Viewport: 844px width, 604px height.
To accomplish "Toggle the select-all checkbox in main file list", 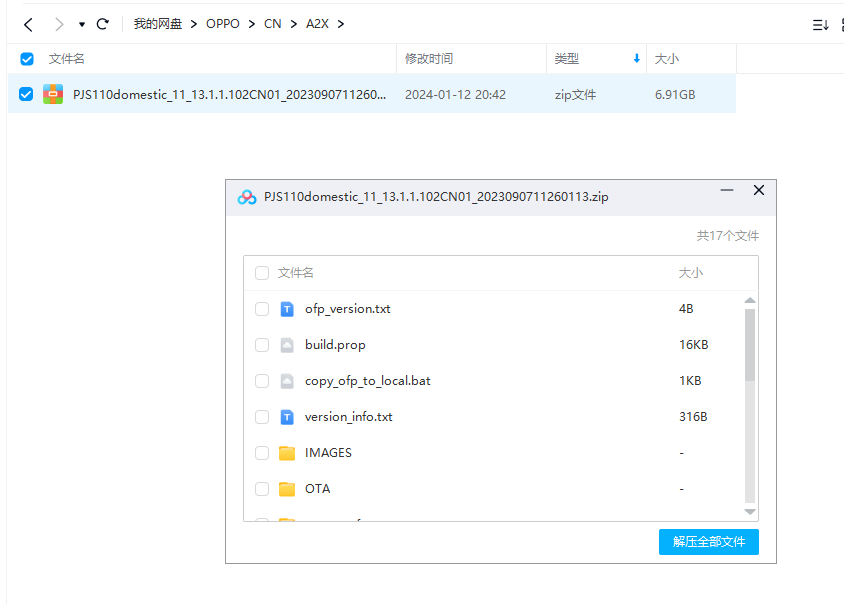I will 27,59.
